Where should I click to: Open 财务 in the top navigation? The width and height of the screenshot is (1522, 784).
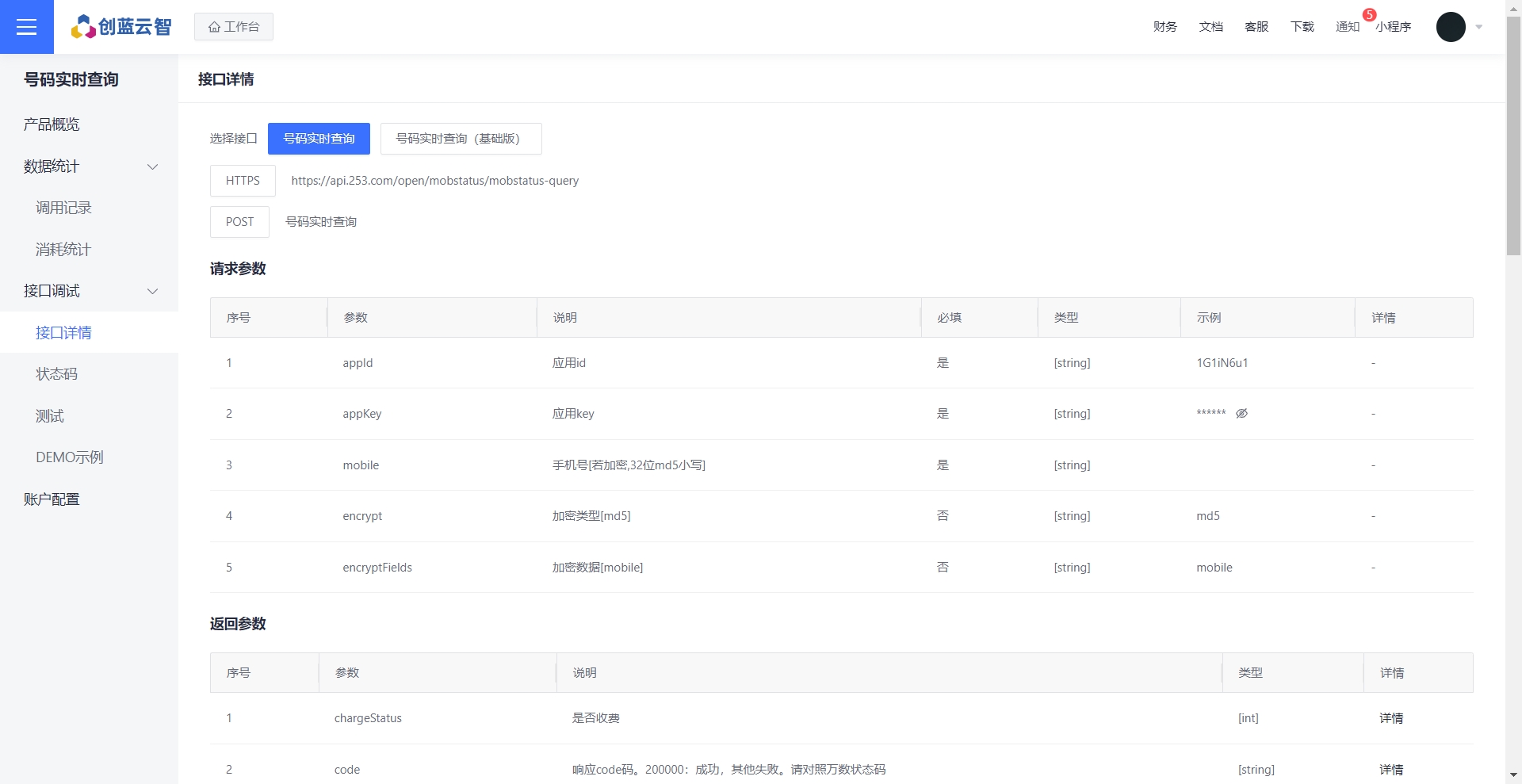coord(1164,27)
